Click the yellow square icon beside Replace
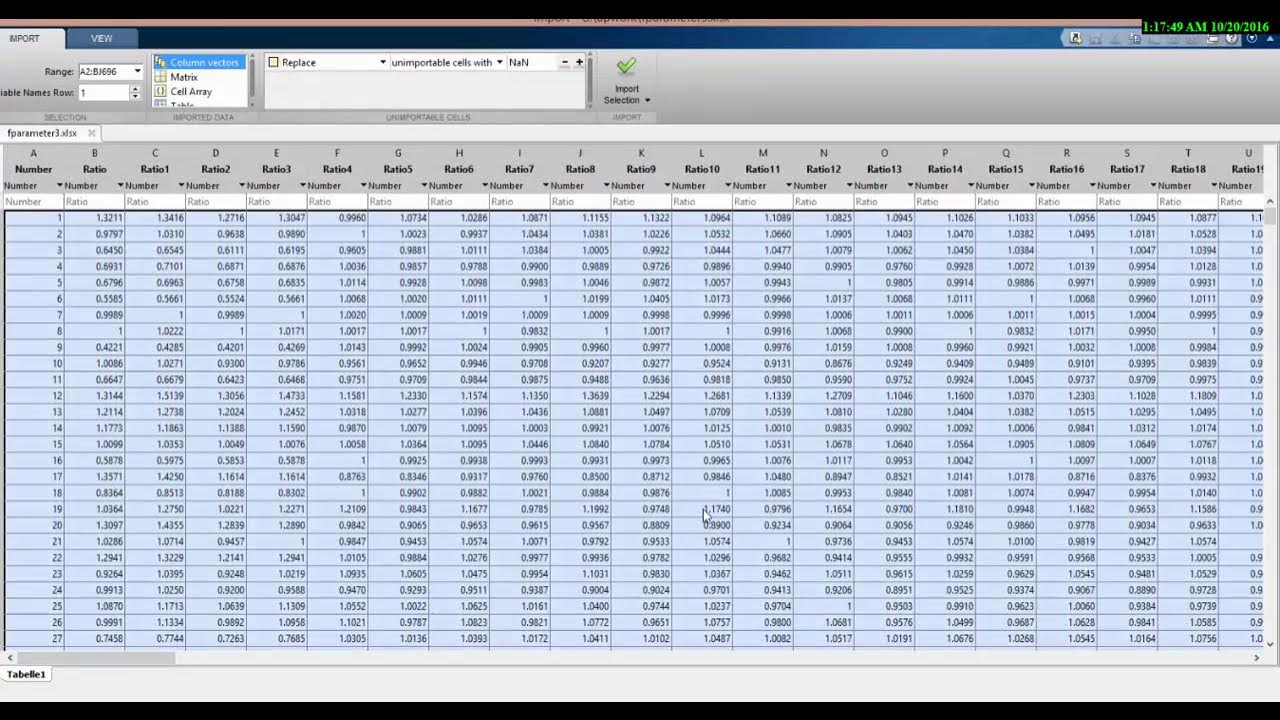 tap(273, 62)
